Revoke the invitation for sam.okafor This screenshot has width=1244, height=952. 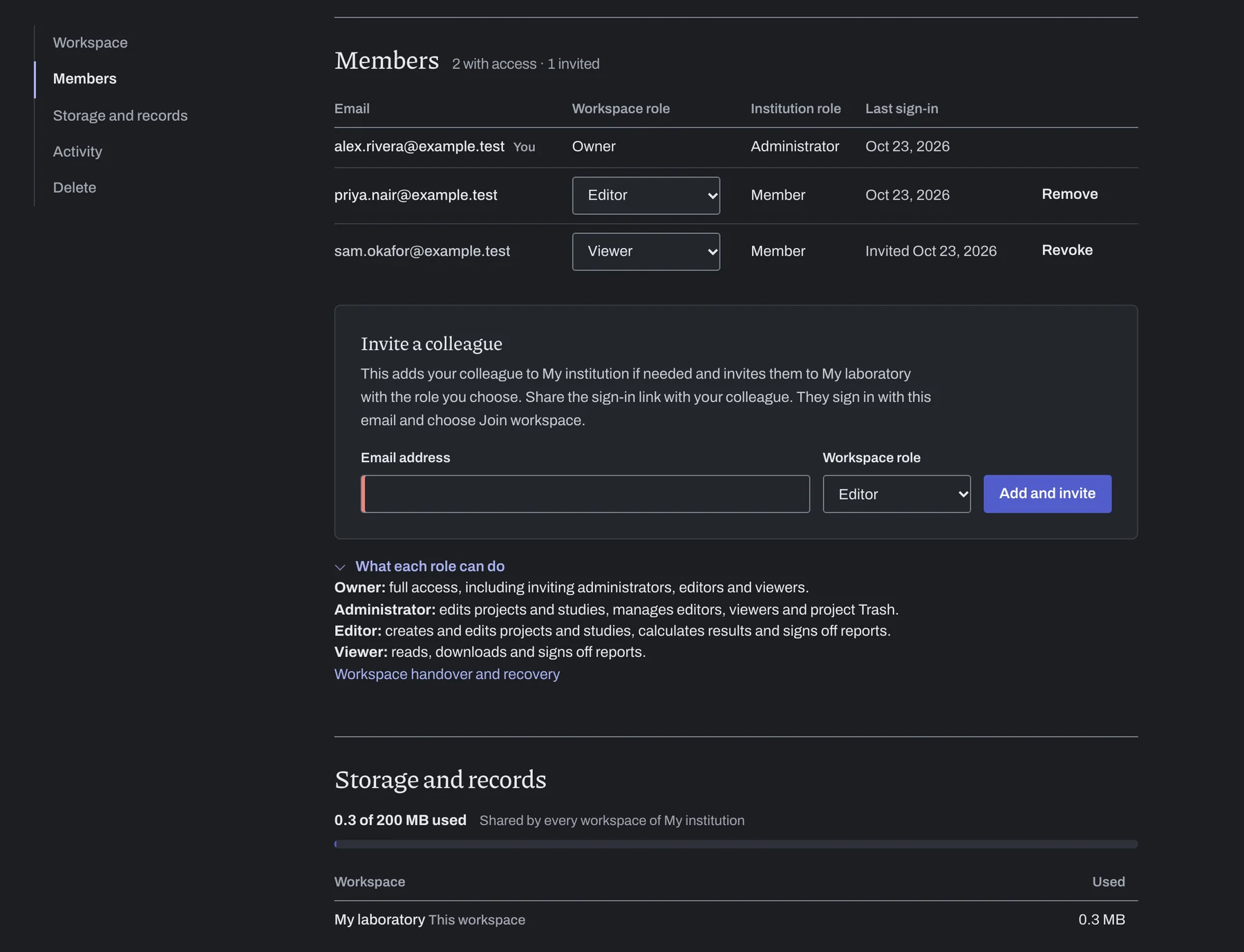[1067, 250]
